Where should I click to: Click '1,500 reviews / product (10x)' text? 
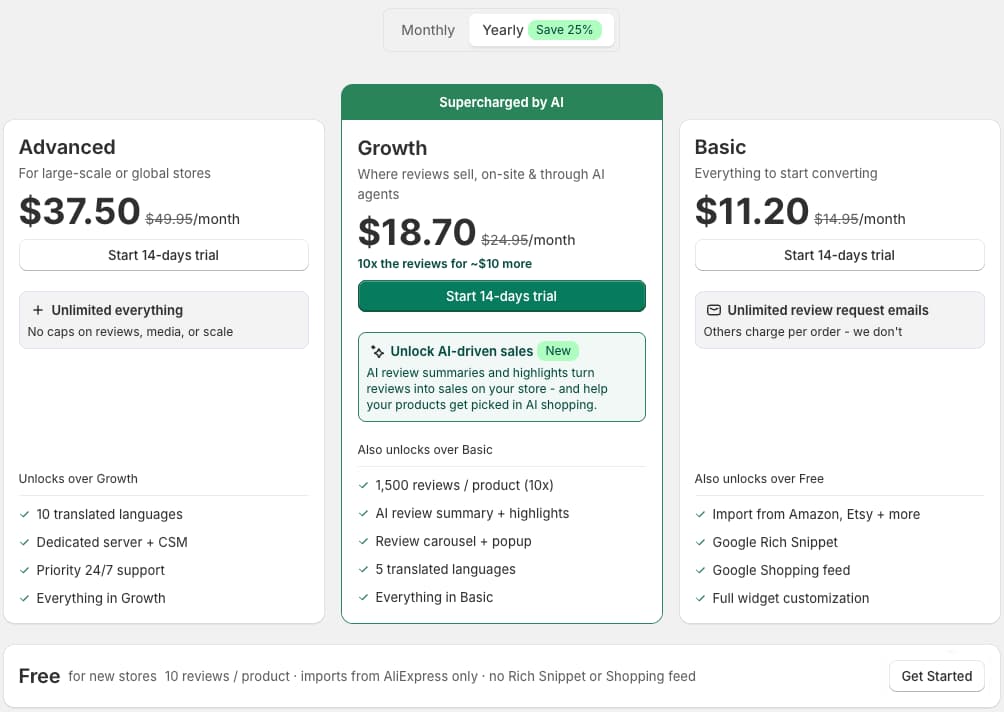(x=464, y=485)
